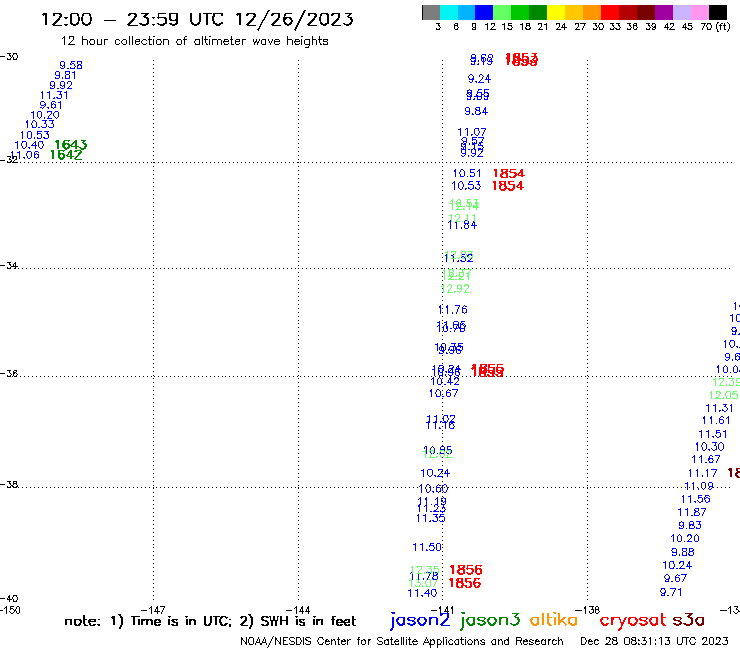
Task: Click the cyan swatch in the color legend
Action: [x=448, y=12]
